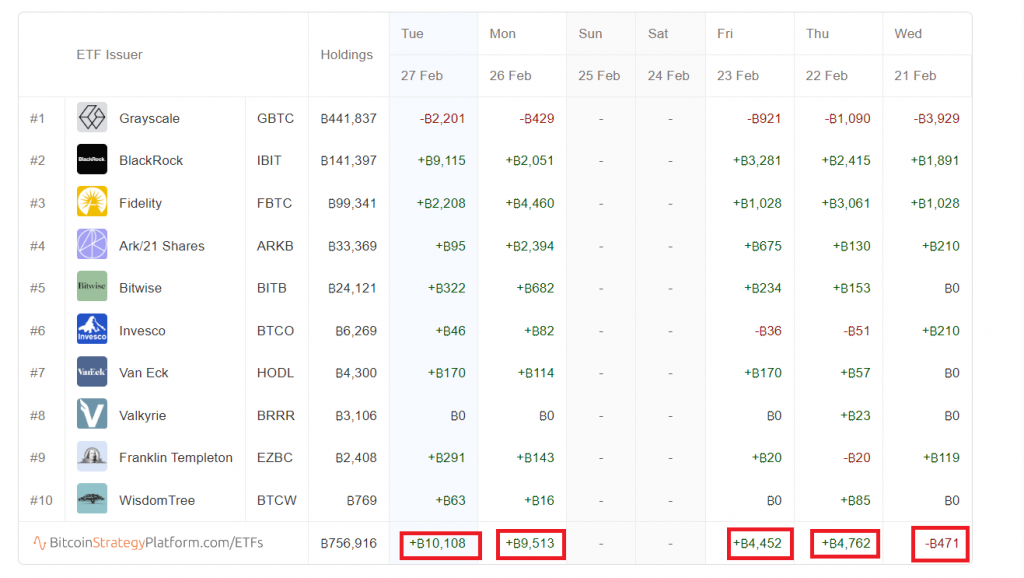Click the Tuesday total +B10,108
Viewport: 1024px width, 578px height.
438,543
